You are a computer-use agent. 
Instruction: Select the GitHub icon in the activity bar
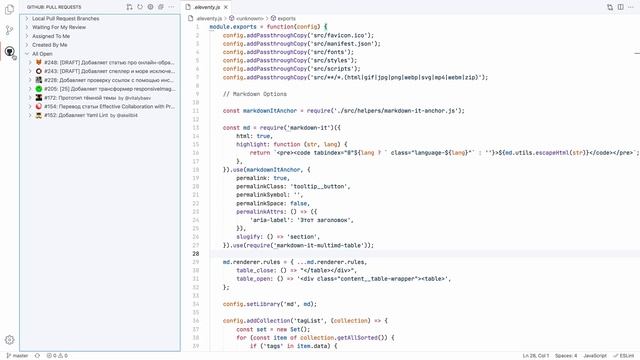coord(9,51)
